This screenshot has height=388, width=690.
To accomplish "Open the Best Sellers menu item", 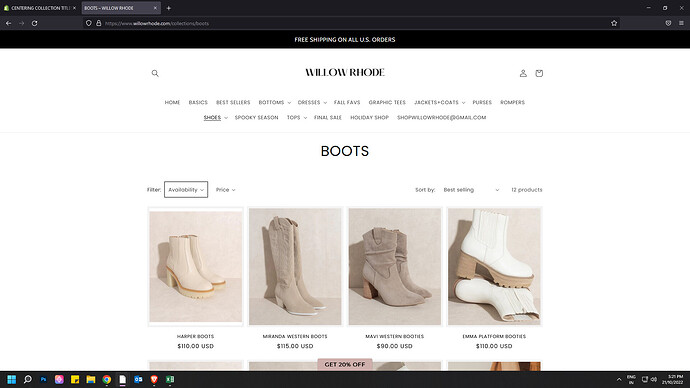I will 233,102.
